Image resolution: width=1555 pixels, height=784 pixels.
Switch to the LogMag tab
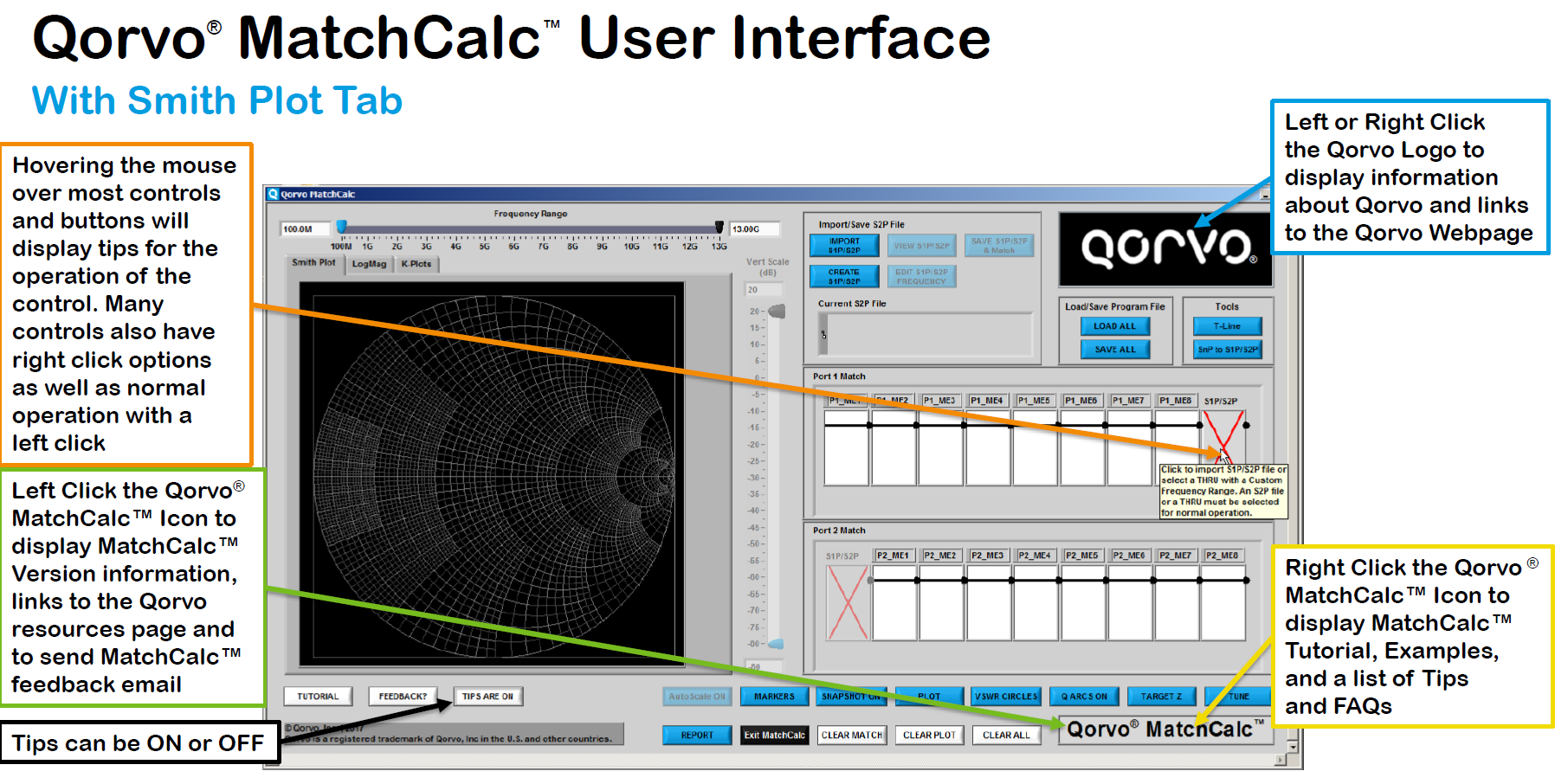coord(370,264)
